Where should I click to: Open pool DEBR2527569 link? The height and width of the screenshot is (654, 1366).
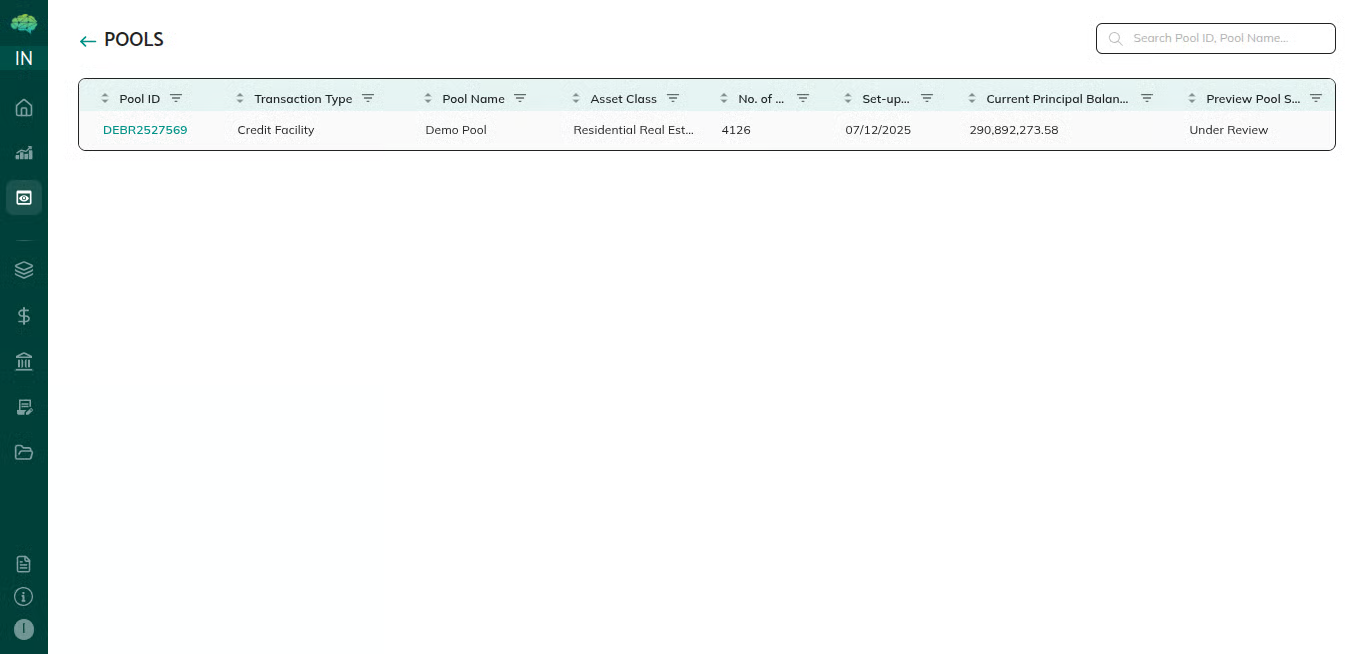pyautogui.click(x=145, y=130)
